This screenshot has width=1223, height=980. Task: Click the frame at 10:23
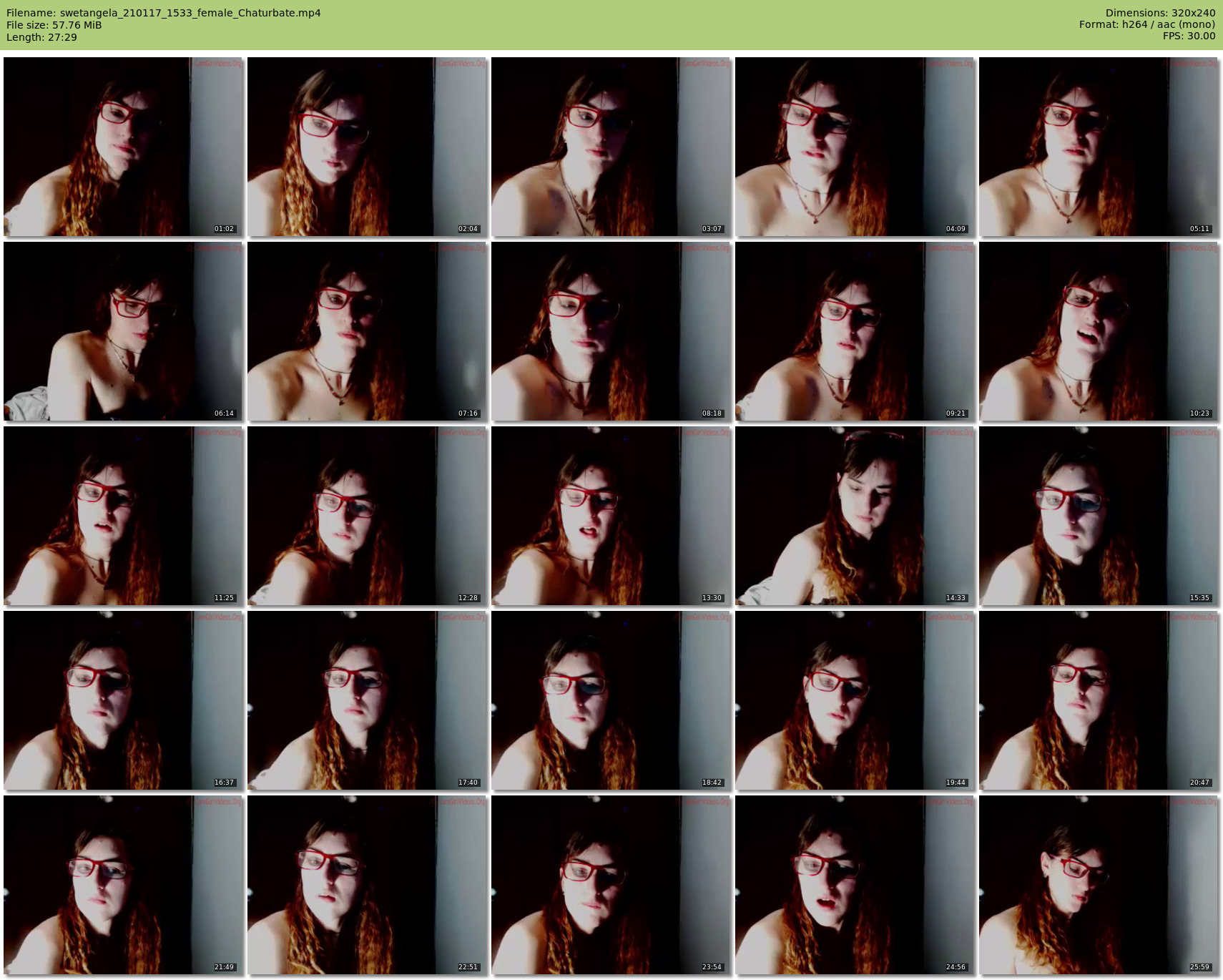pyautogui.click(x=1099, y=331)
